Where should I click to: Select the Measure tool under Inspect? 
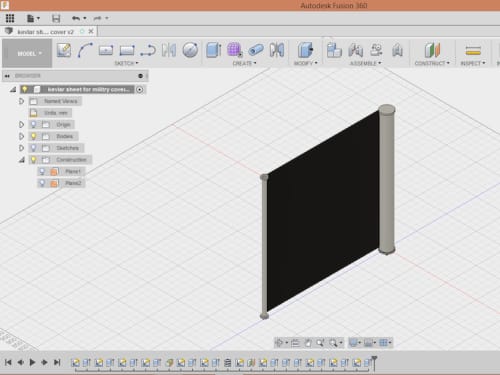(473, 51)
